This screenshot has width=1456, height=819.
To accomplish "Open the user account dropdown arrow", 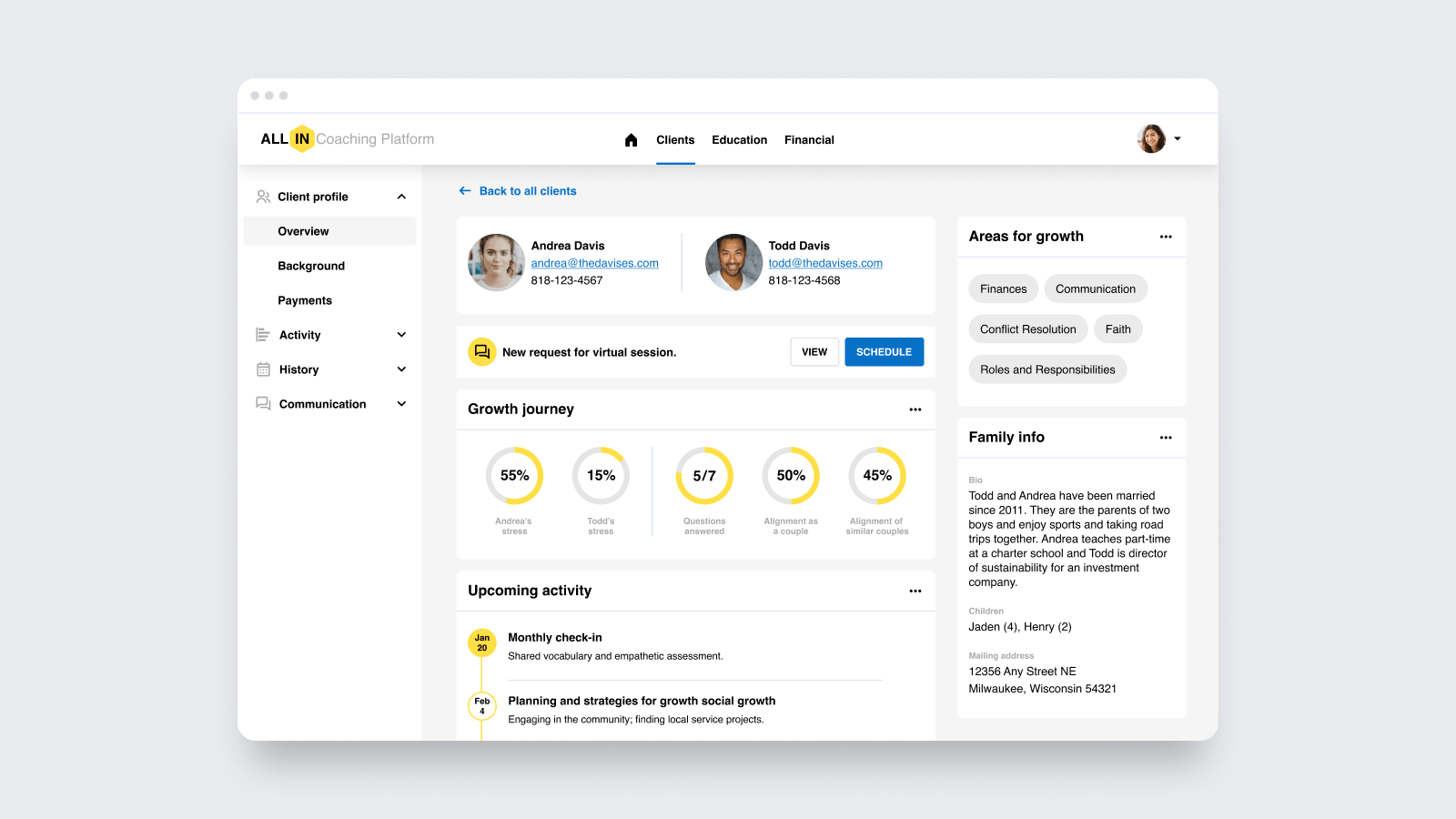I will (x=1178, y=139).
